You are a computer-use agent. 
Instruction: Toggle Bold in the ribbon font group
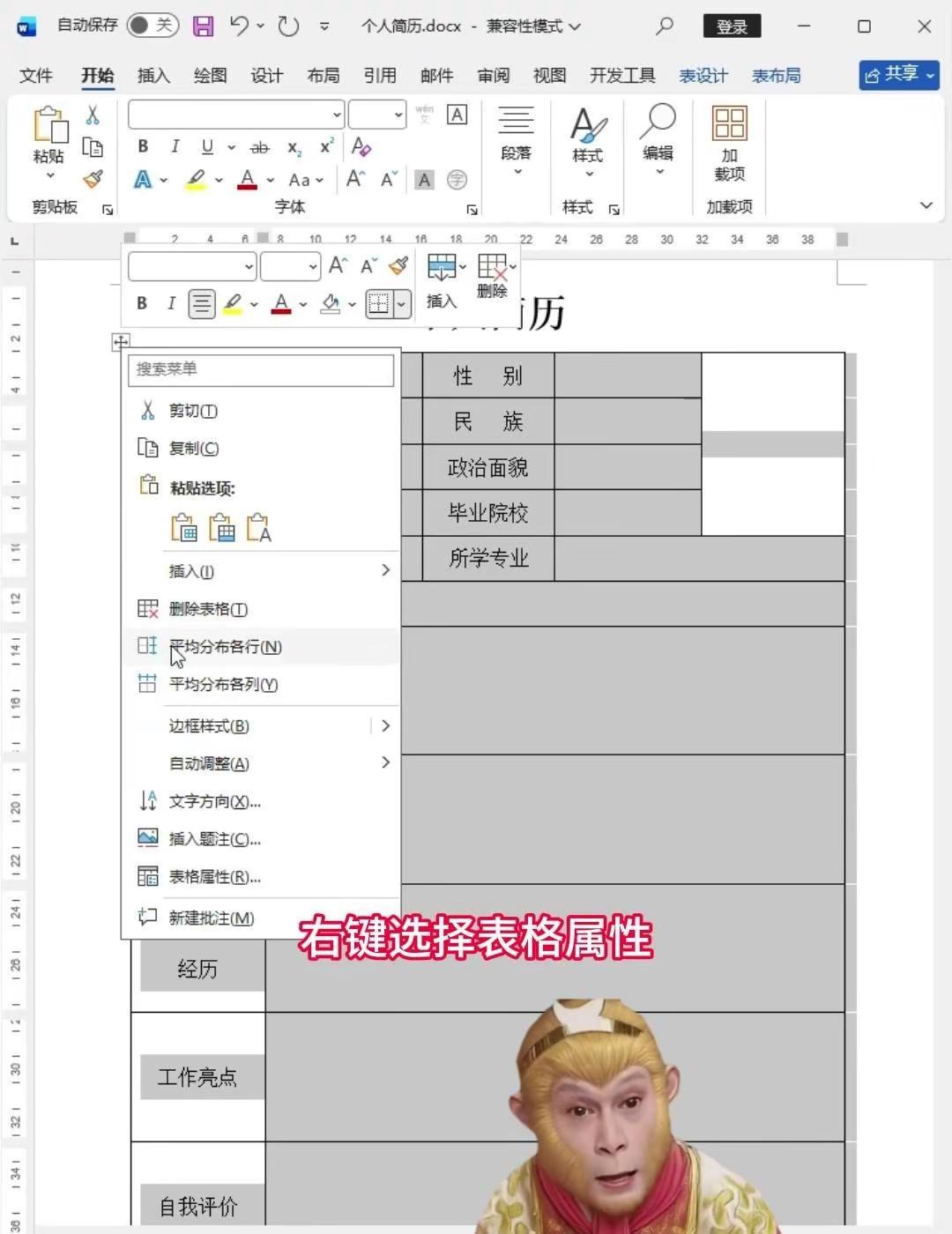click(143, 146)
